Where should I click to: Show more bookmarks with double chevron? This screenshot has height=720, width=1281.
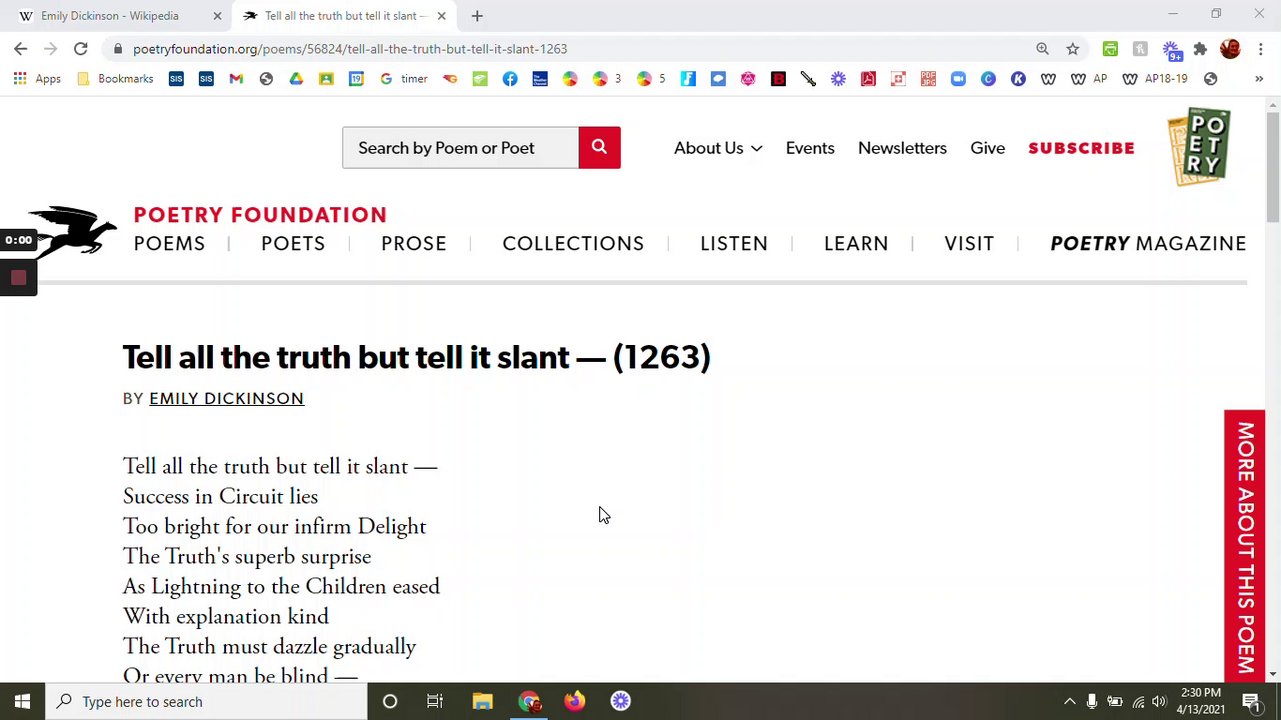(x=1259, y=79)
